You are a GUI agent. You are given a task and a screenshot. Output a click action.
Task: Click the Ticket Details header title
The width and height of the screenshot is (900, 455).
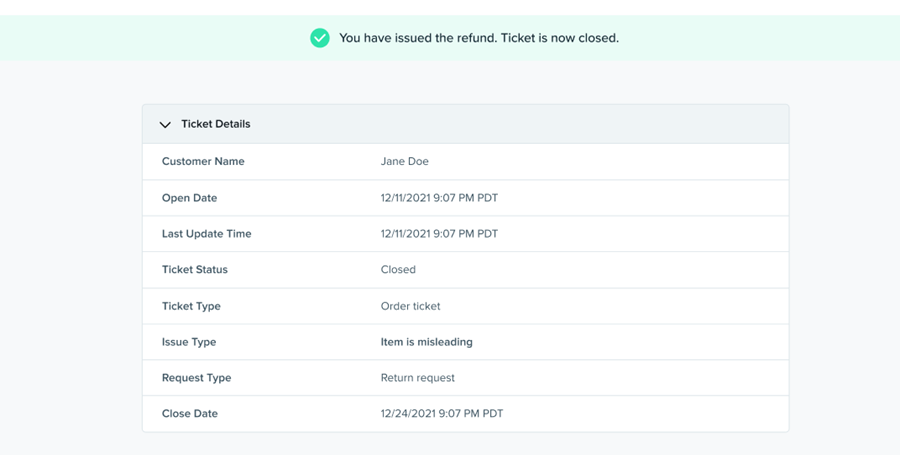point(216,124)
